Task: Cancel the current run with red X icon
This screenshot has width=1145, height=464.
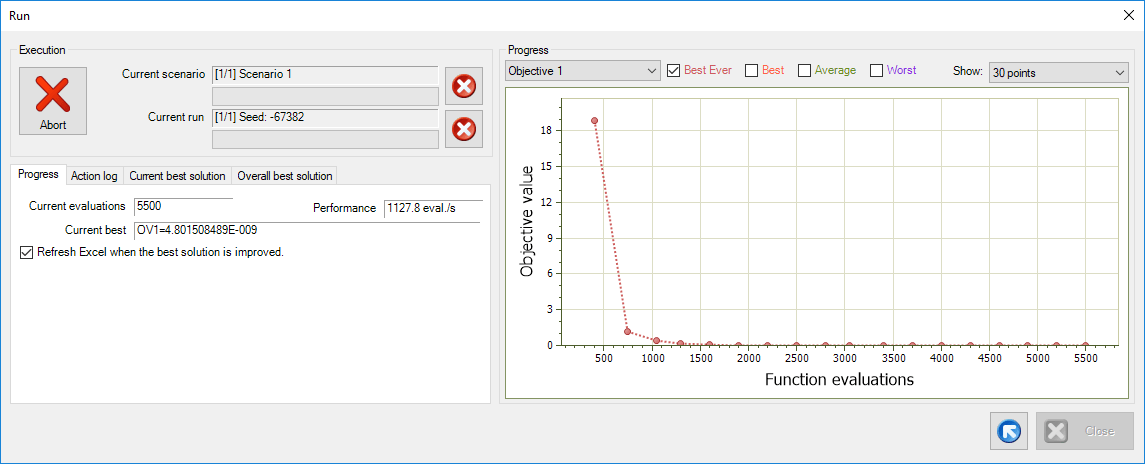Action: tap(464, 128)
